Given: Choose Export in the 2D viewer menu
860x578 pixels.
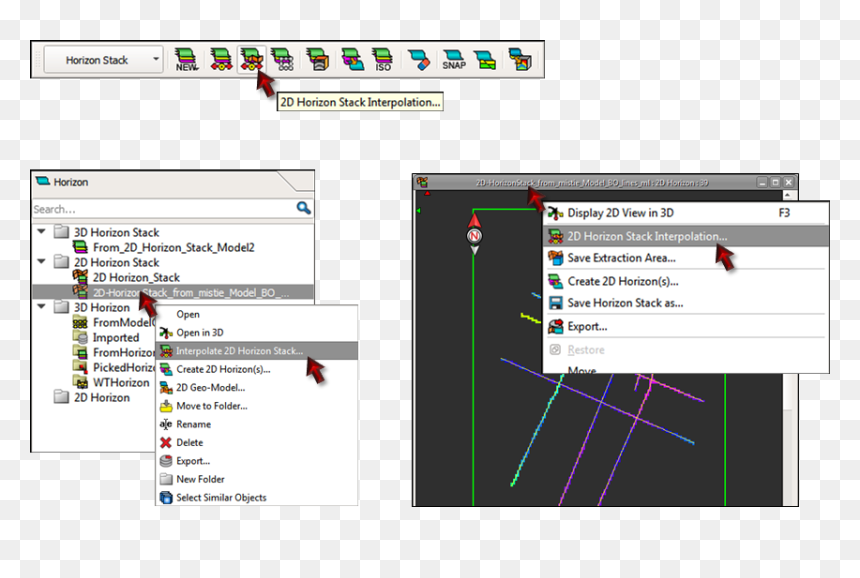Looking at the screenshot, I should click(686, 326).
